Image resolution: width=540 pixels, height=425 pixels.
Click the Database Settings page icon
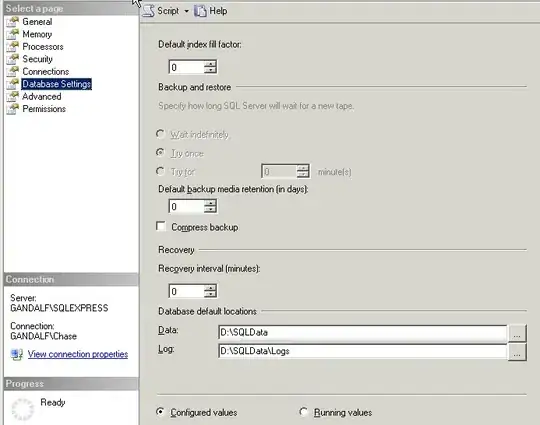tap(13, 84)
